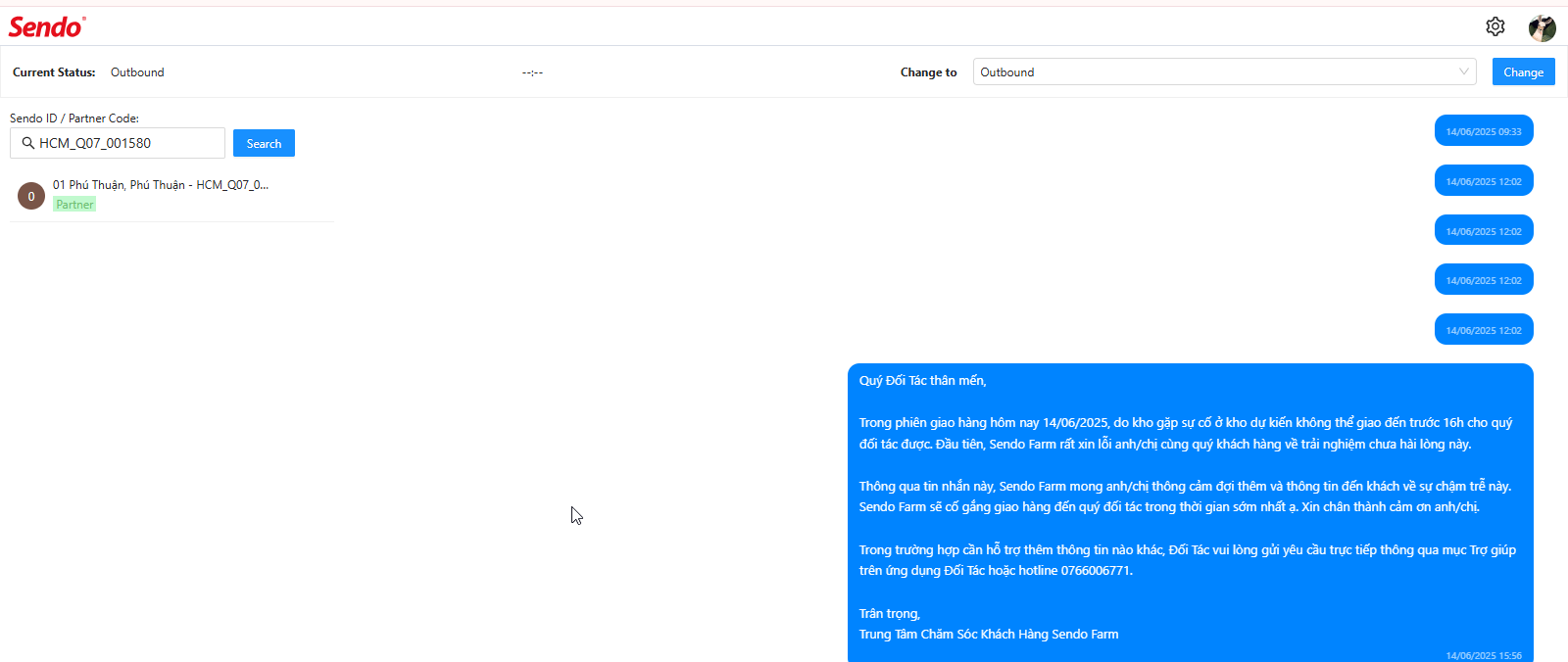Click the "Quý Đối Tác thân mến," greeting line
1568x662 pixels.
923,381
